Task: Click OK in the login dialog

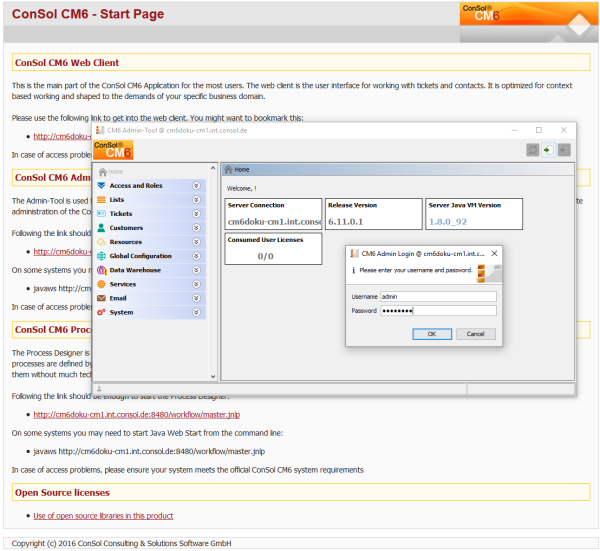Action: point(432,334)
